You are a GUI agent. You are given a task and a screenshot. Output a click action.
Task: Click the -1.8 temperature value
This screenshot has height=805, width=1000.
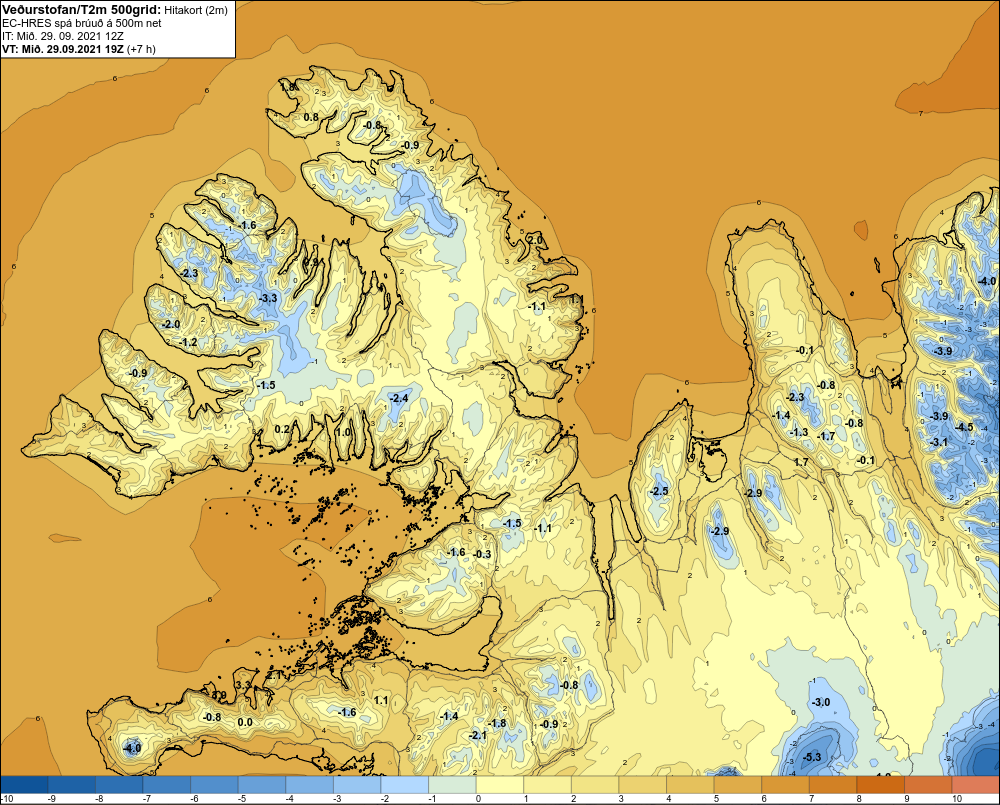pyautogui.click(x=497, y=723)
